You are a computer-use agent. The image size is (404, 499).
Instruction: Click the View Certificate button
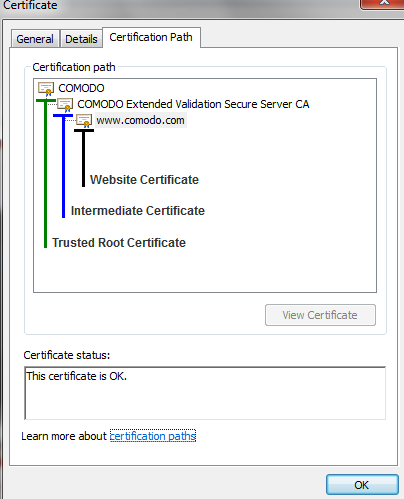[320, 315]
